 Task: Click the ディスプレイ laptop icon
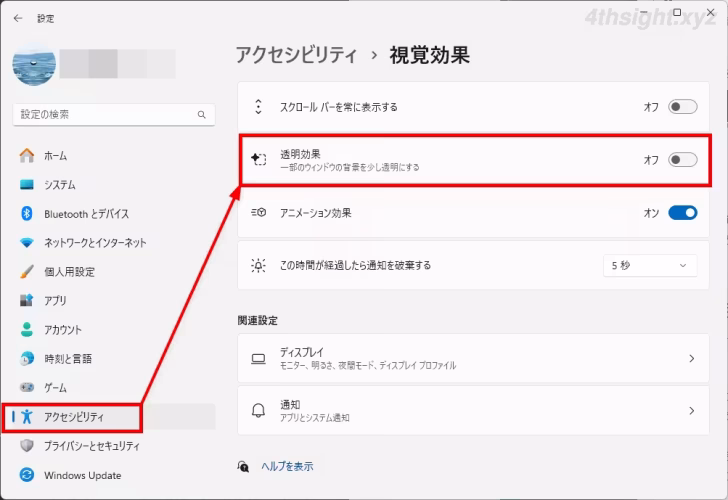259,359
